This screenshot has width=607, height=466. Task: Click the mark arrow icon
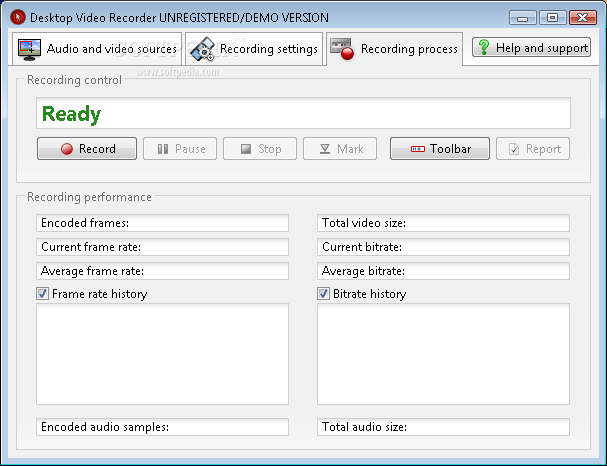click(x=325, y=149)
